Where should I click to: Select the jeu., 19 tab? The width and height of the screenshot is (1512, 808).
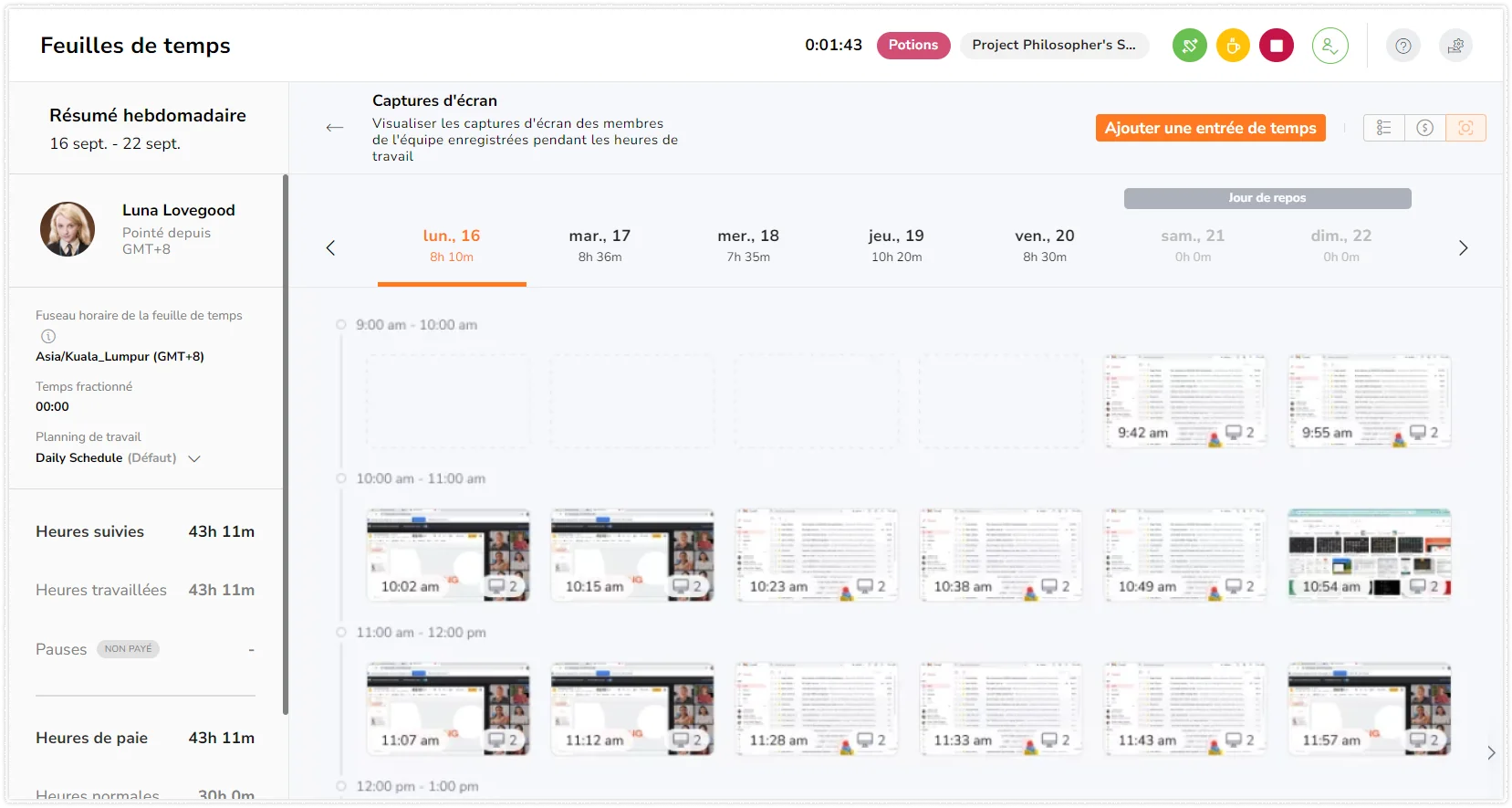pyautogui.click(x=896, y=246)
